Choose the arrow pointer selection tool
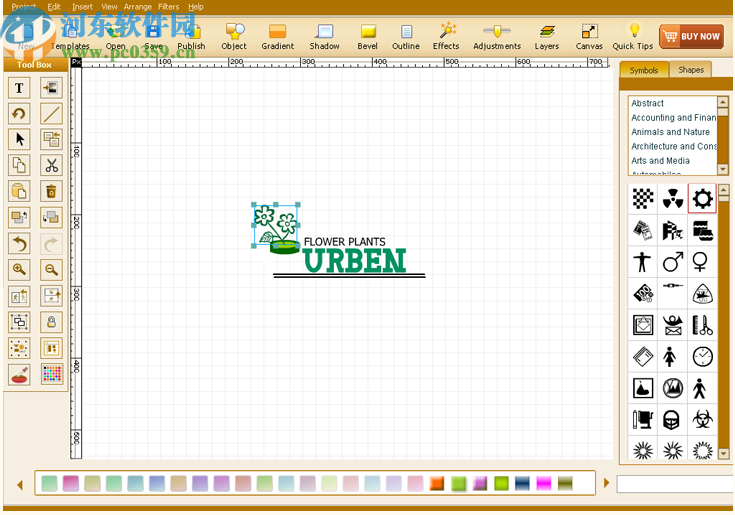The height and width of the screenshot is (515, 735). click(19, 139)
